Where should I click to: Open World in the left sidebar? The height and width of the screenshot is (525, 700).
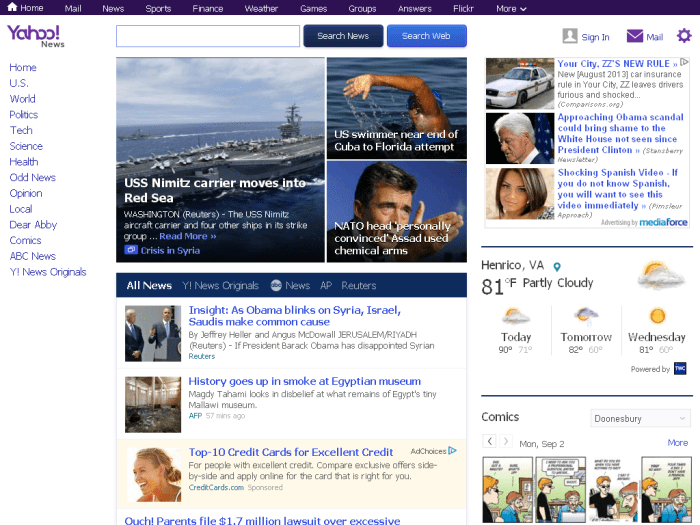[x=22, y=99]
